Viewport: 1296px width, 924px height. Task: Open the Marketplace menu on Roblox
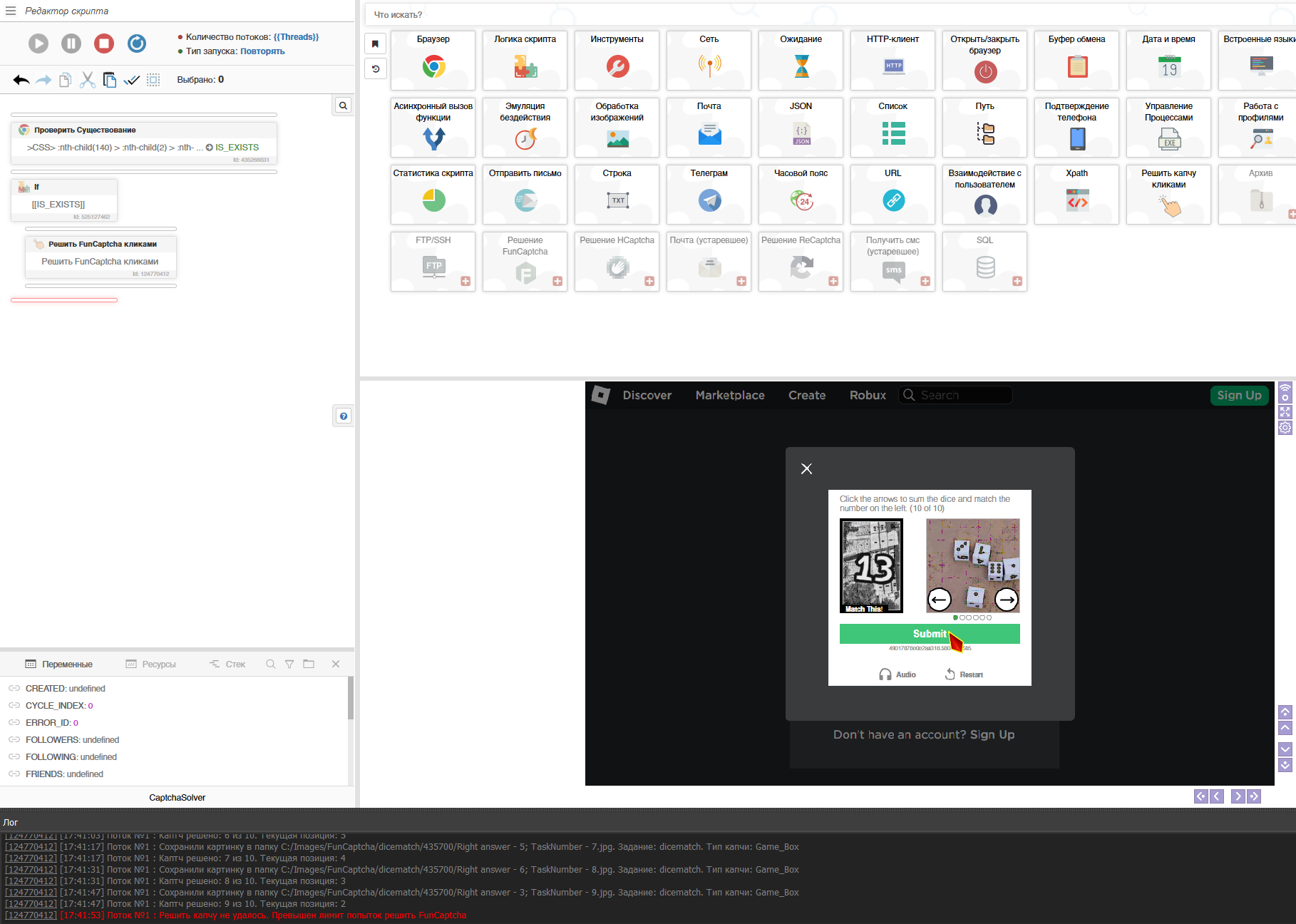730,395
